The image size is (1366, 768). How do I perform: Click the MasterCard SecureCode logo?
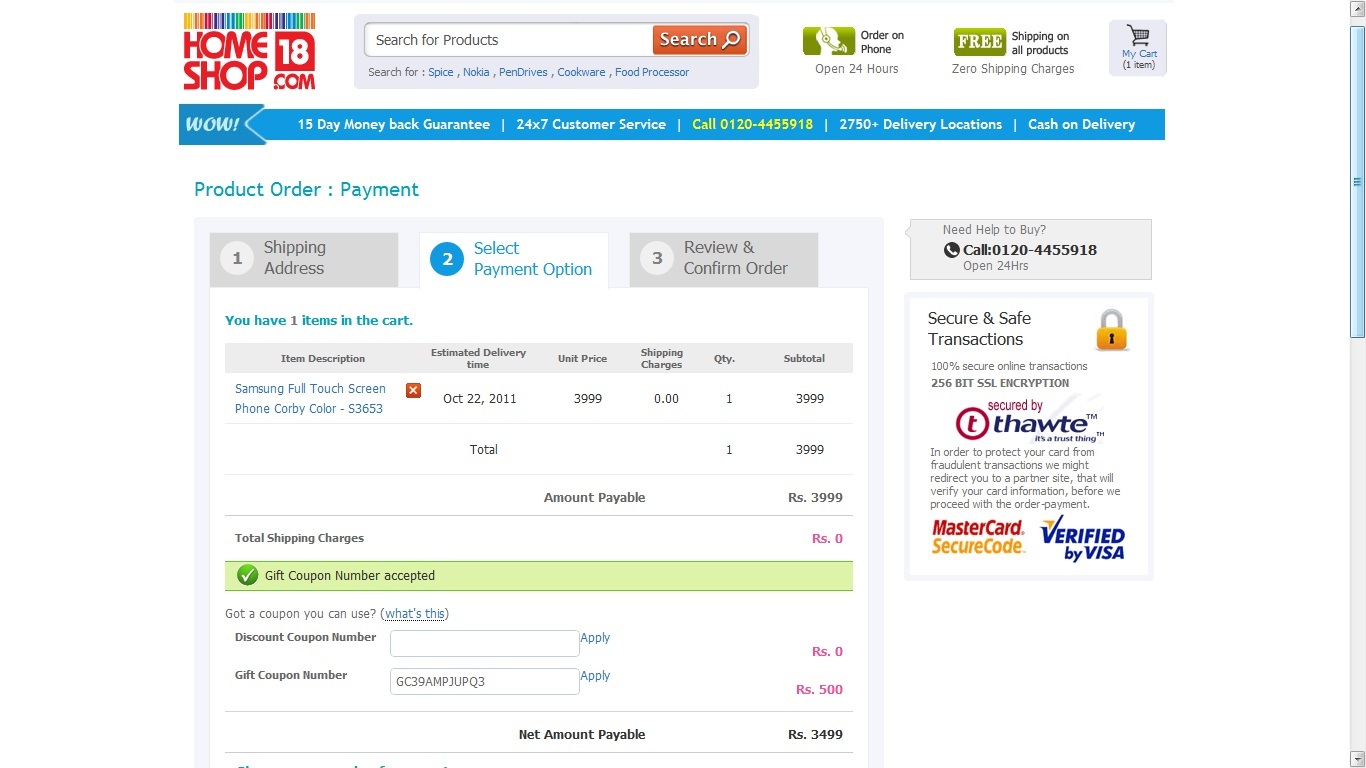pos(978,537)
